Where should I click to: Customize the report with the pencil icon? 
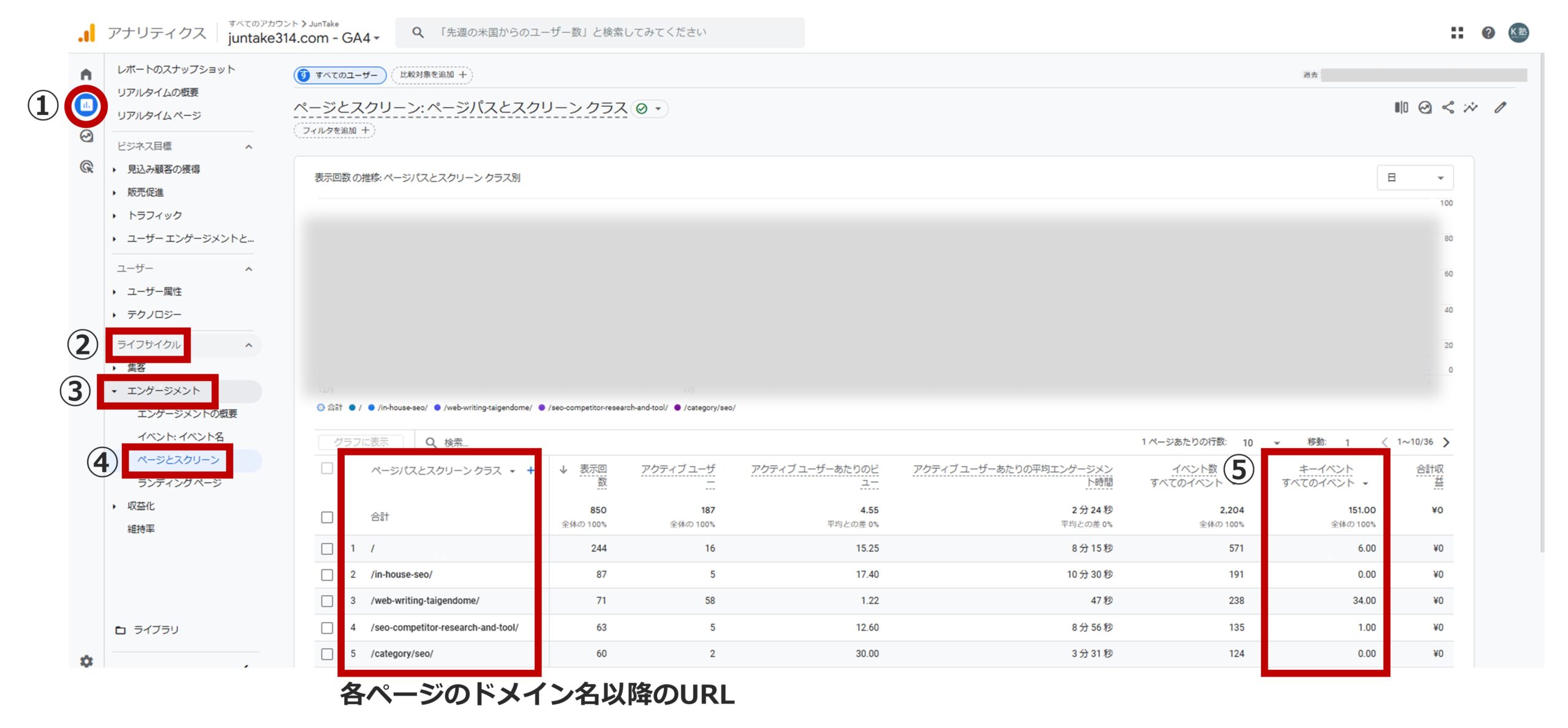(x=1500, y=107)
